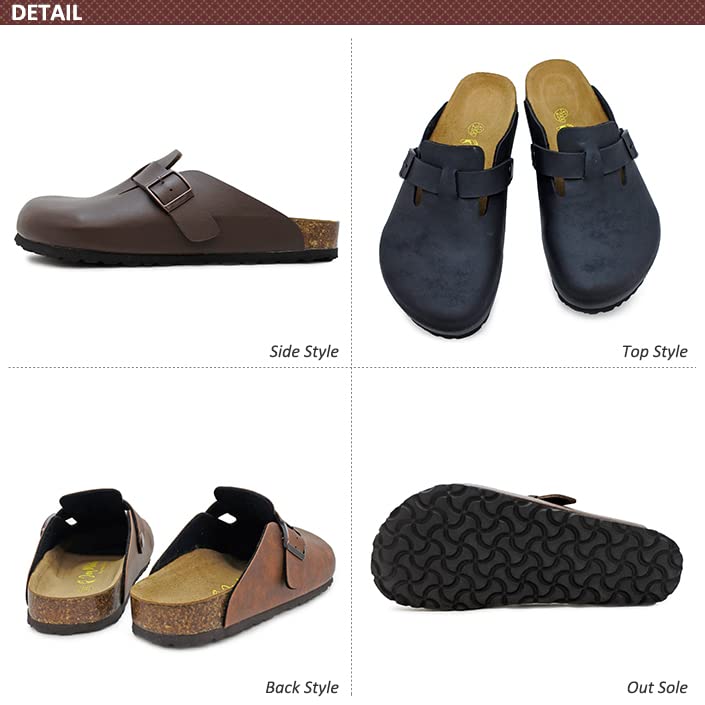
Task: Click the right clog in back view
Action: tap(233, 567)
